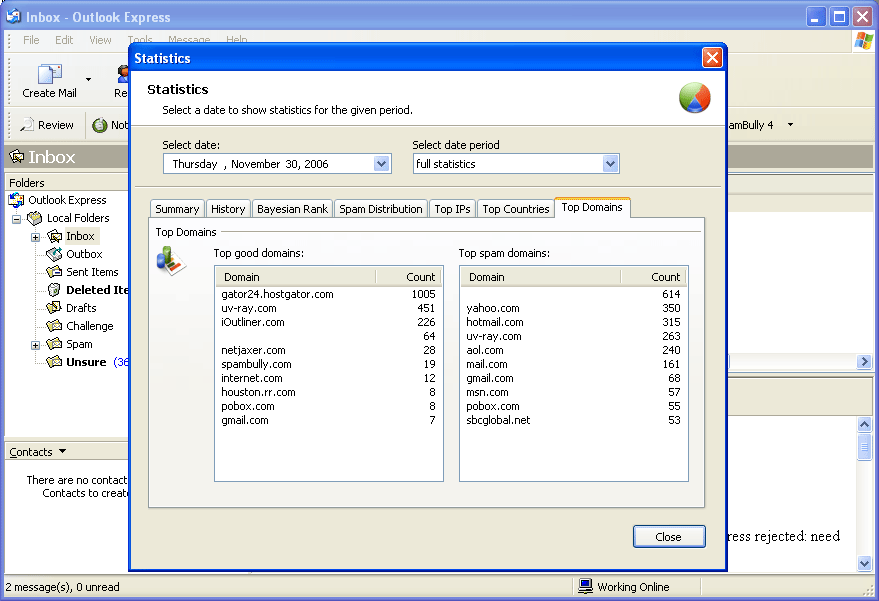Select iOutliner.com in good domains

click(x=329, y=322)
